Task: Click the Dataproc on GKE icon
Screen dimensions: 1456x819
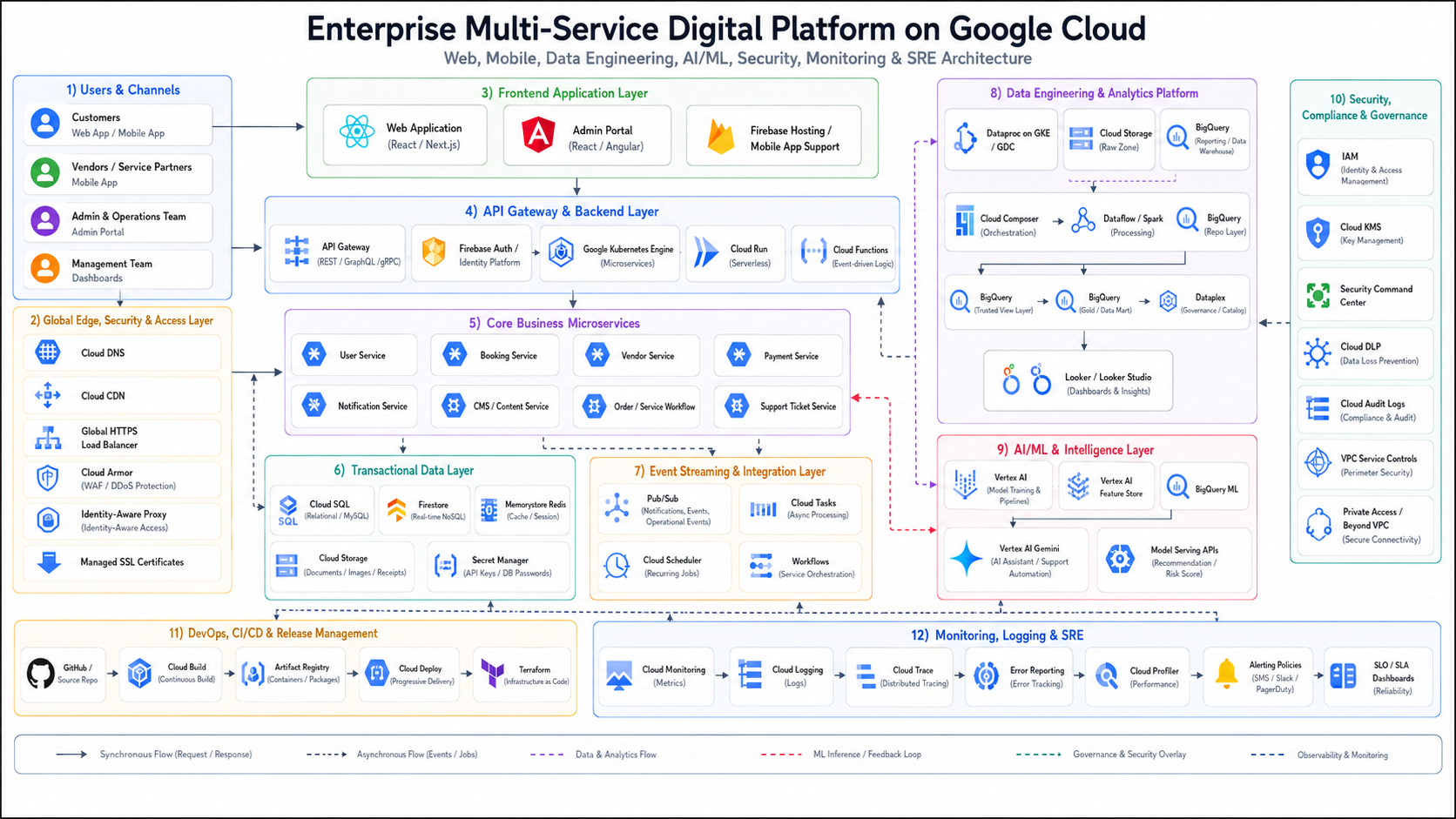Action: pyautogui.click(x=965, y=138)
